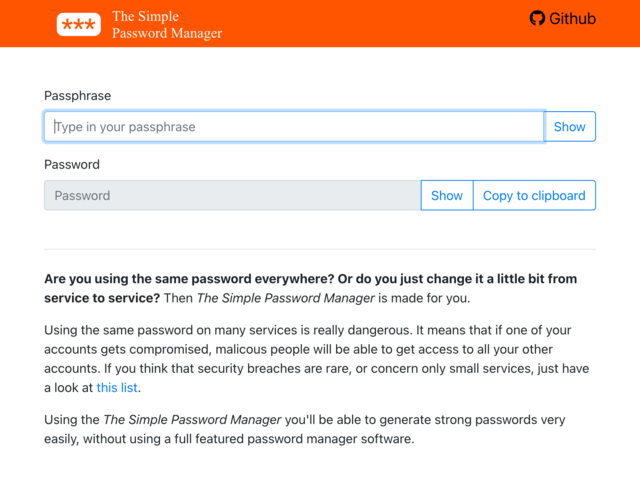Click the horizontal divider below password section
This screenshot has width=640, height=480.
tap(320, 249)
